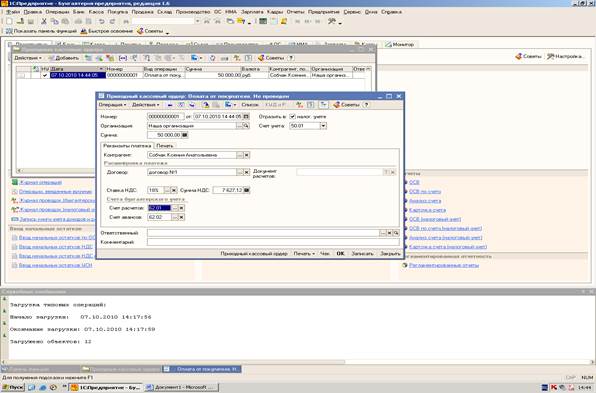Expand the Счет учета 50.01 dropdown

tap(323, 126)
